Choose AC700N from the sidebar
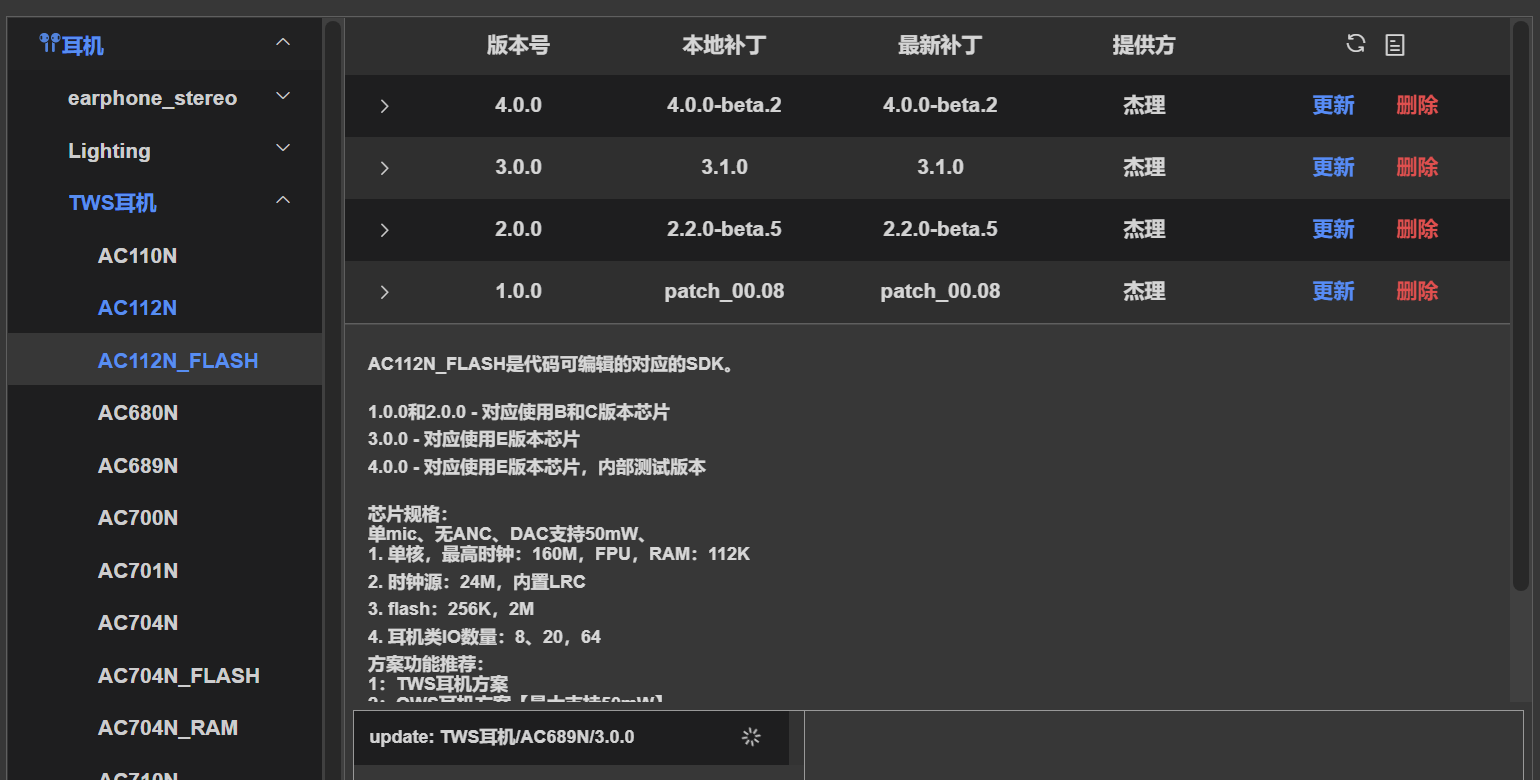 [x=138, y=518]
